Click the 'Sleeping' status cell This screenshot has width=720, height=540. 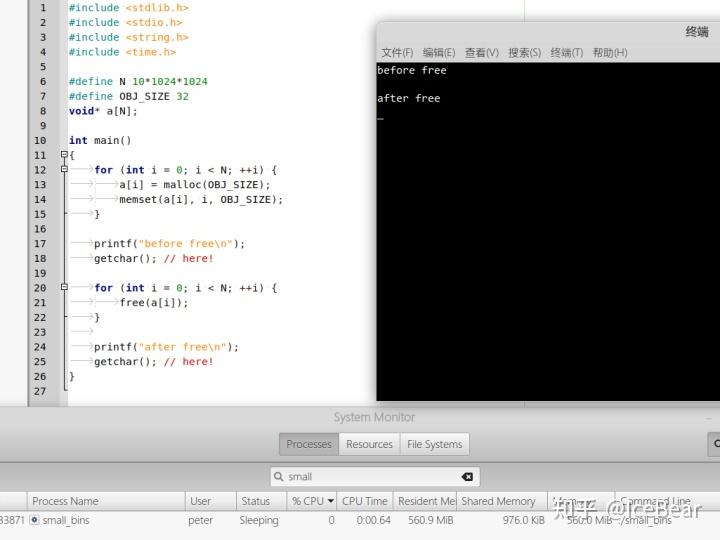click(x=259, y=520)
